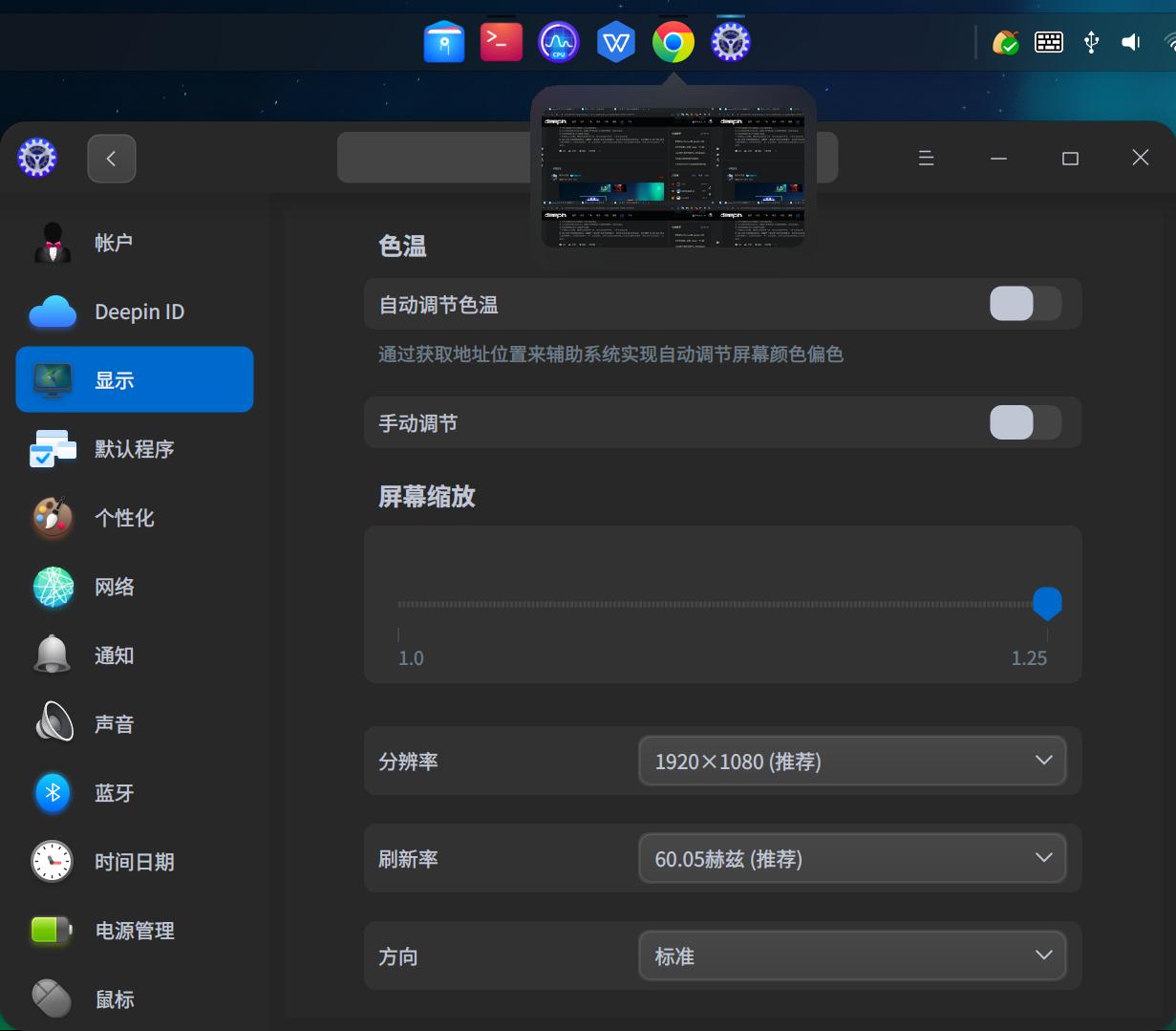1176x1031 pixels.
Task: Click the USB device tray icon
Action: pos(1091,42)
